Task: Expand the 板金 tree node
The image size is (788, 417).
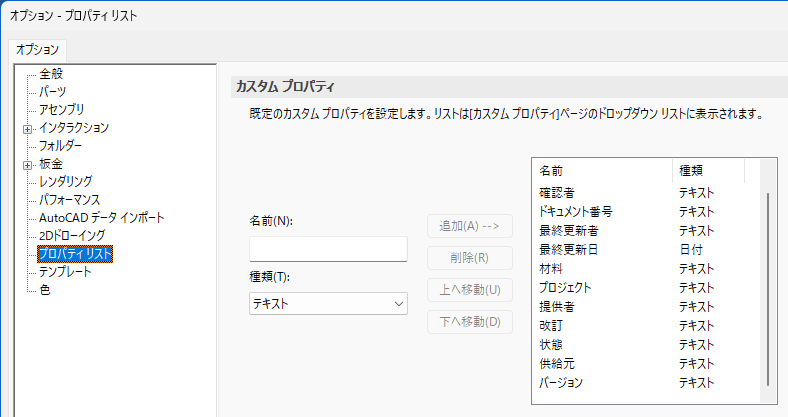Action: click(28, 165)
